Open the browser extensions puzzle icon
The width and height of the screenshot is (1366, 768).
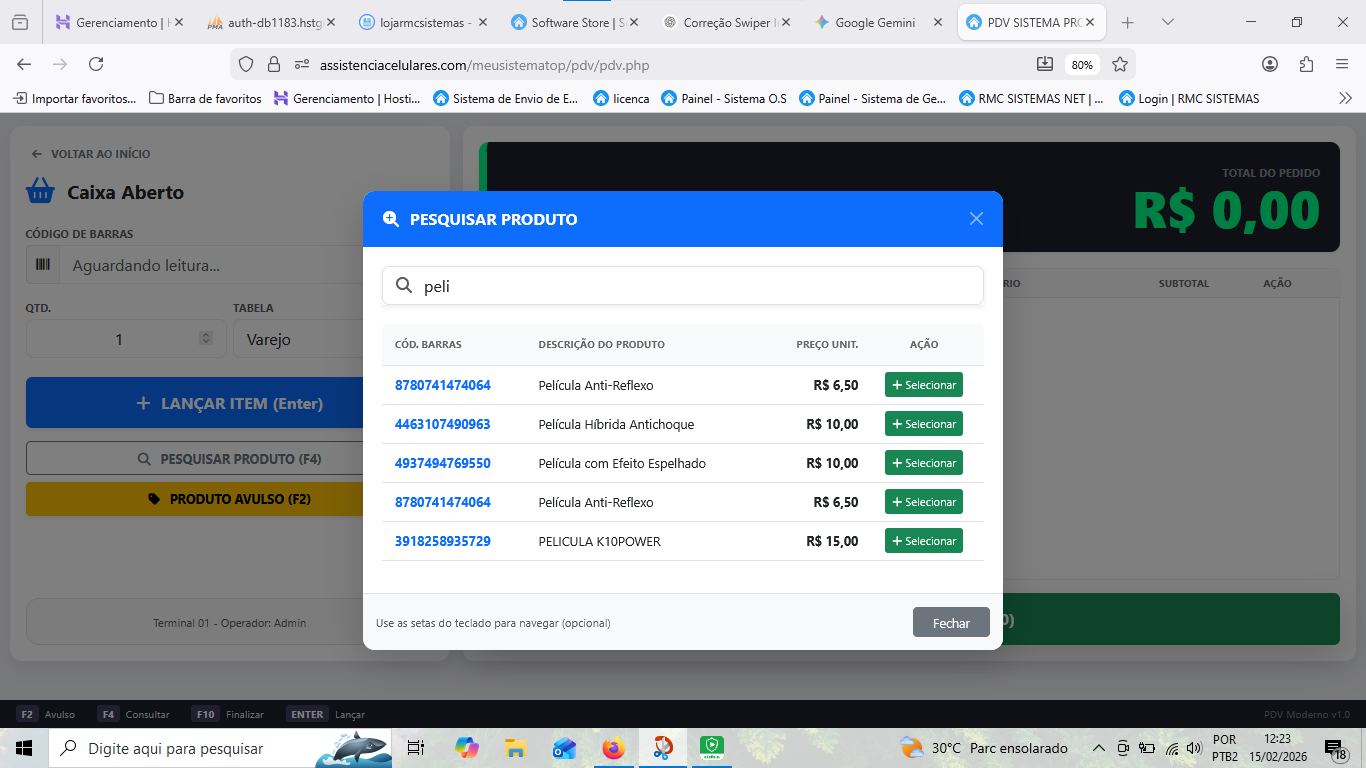click(1306, 64)
